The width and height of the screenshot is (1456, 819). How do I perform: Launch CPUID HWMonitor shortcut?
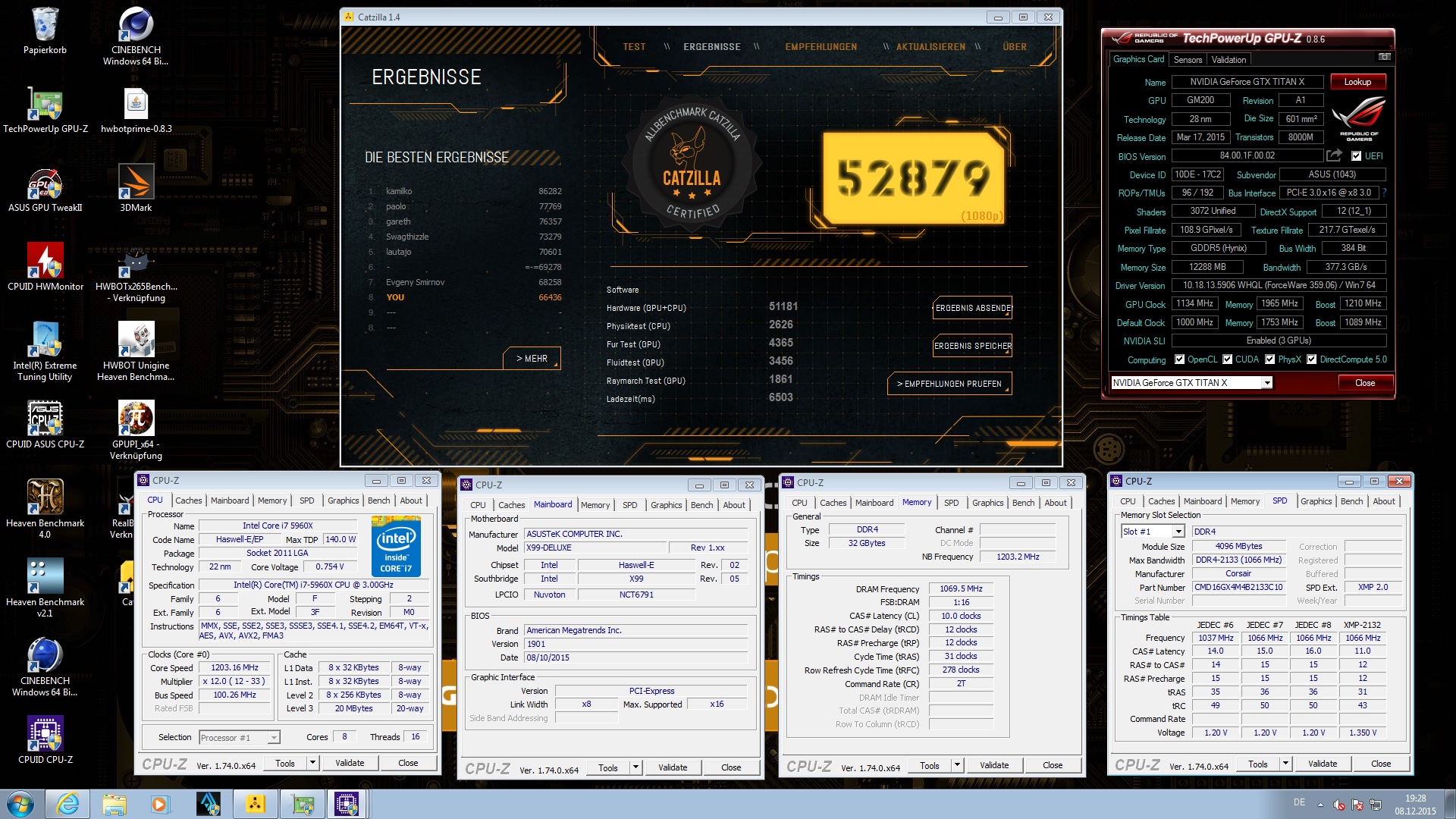coord(45,268)
